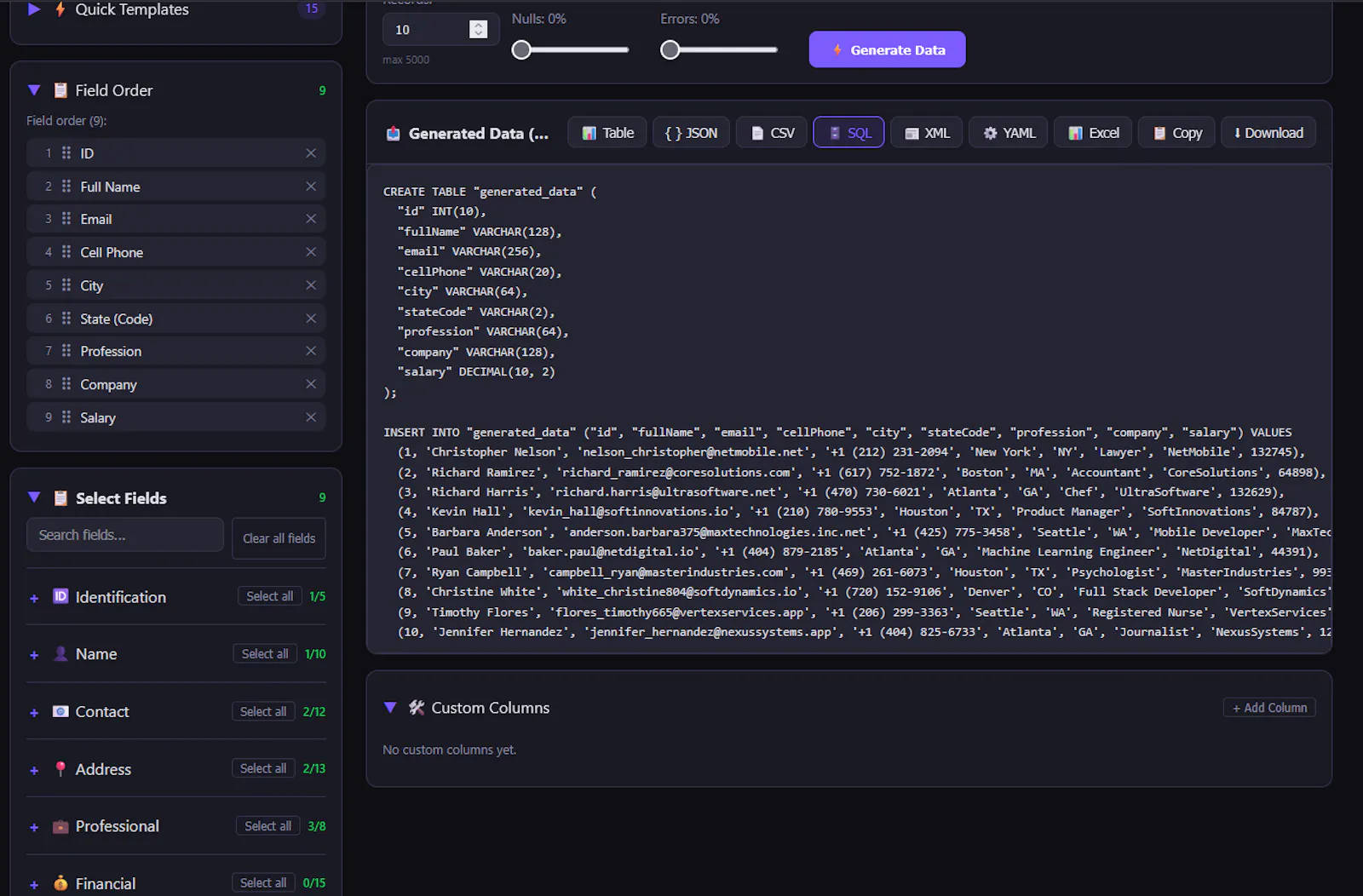Expand the Professional field group
The image size is (1363, 896).
34,828
